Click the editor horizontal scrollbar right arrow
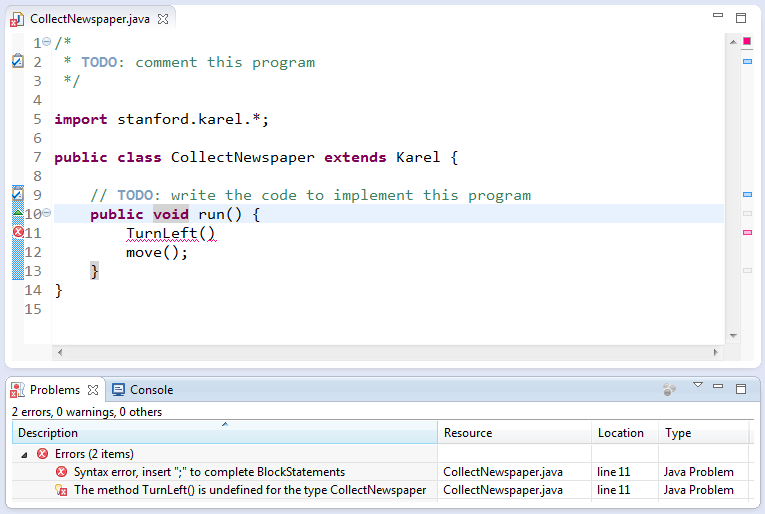The image size is (765, 514). 715,352
